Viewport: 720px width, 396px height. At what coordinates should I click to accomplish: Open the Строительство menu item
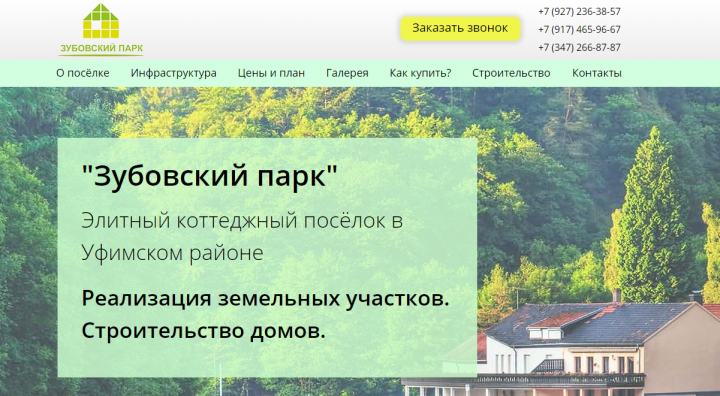point(511,73)
